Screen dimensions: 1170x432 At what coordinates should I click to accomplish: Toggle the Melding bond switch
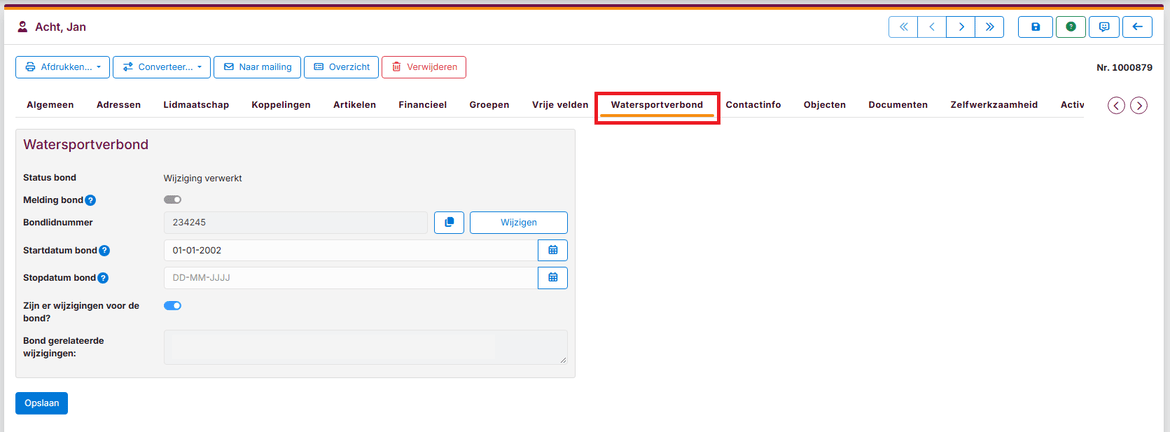pyautogui.click(x=172, y=199)
